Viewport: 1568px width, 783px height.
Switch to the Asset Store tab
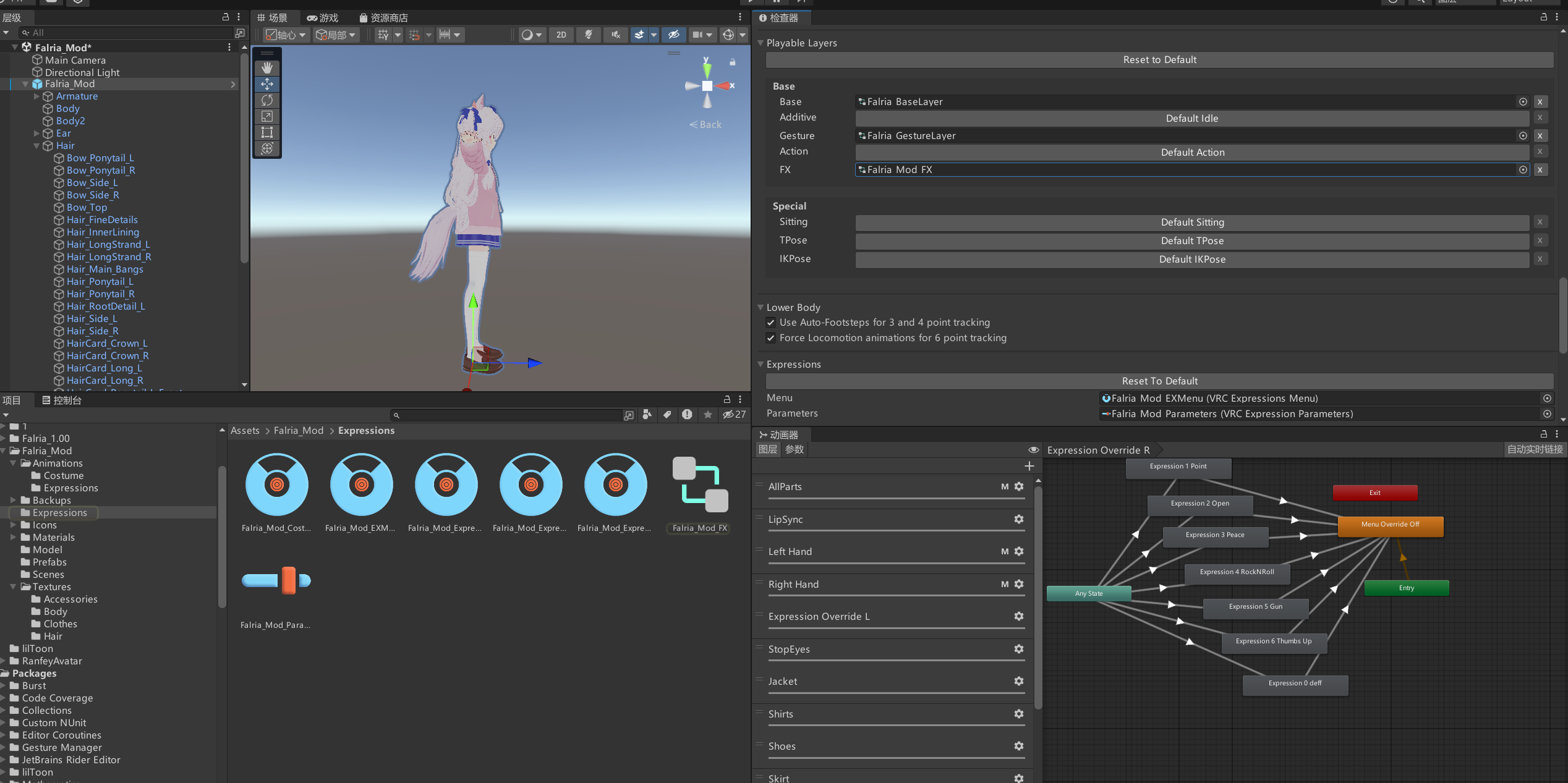tap(383, 18)
